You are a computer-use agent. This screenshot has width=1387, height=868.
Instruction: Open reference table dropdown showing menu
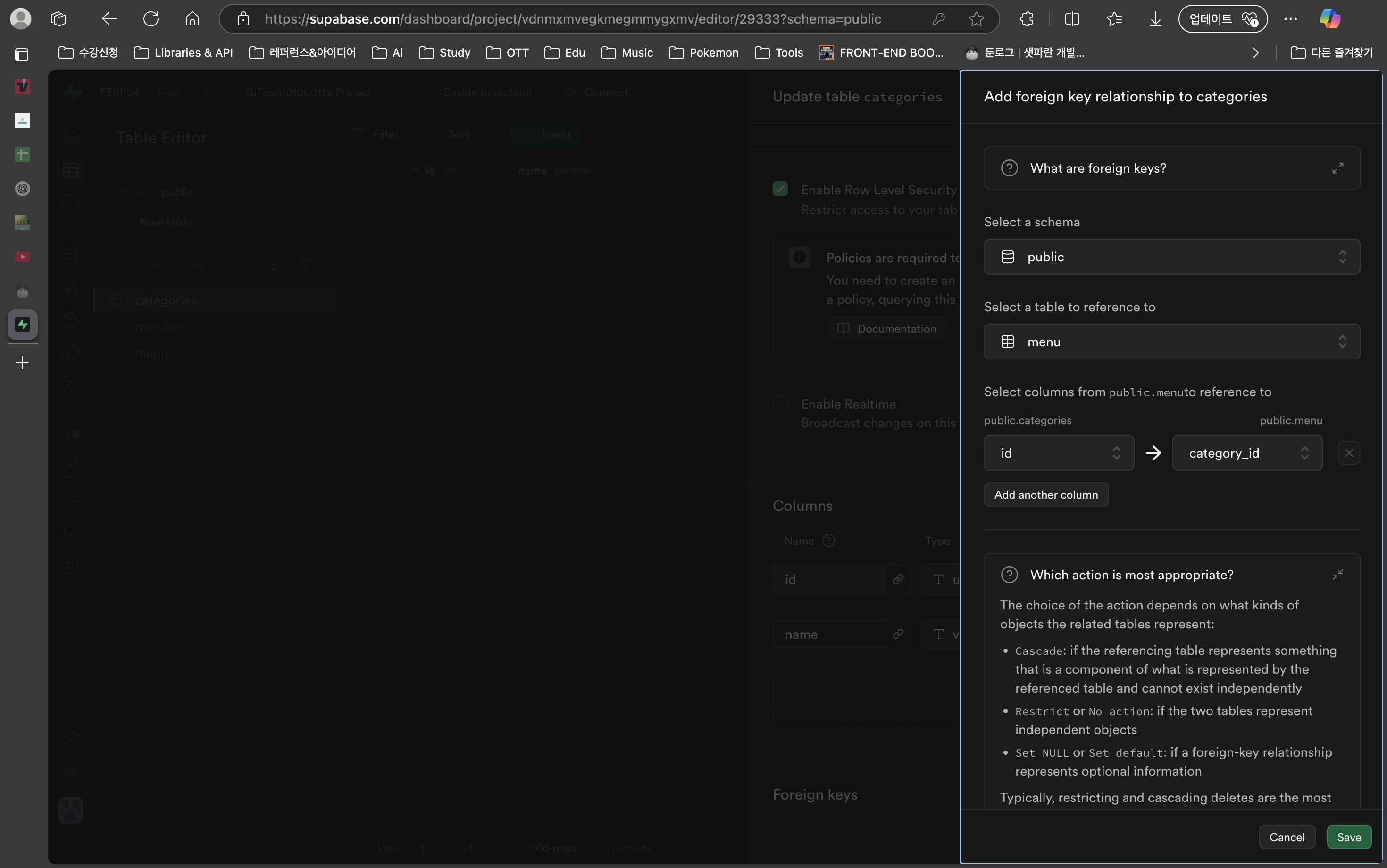(x=1171, y=342)
